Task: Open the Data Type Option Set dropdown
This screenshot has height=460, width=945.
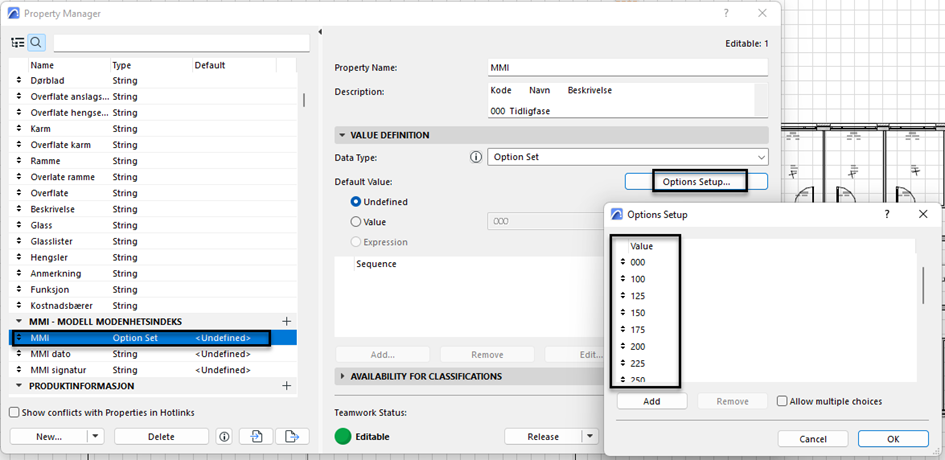Action: pos(627,157)
